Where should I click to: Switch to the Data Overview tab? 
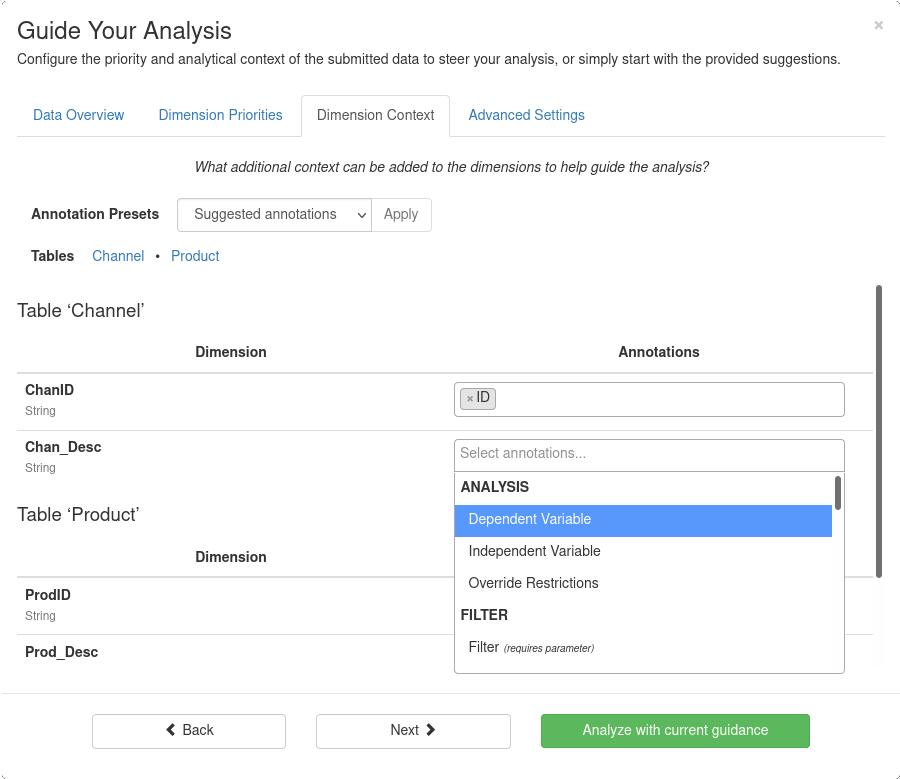click(x=79, y=115)
